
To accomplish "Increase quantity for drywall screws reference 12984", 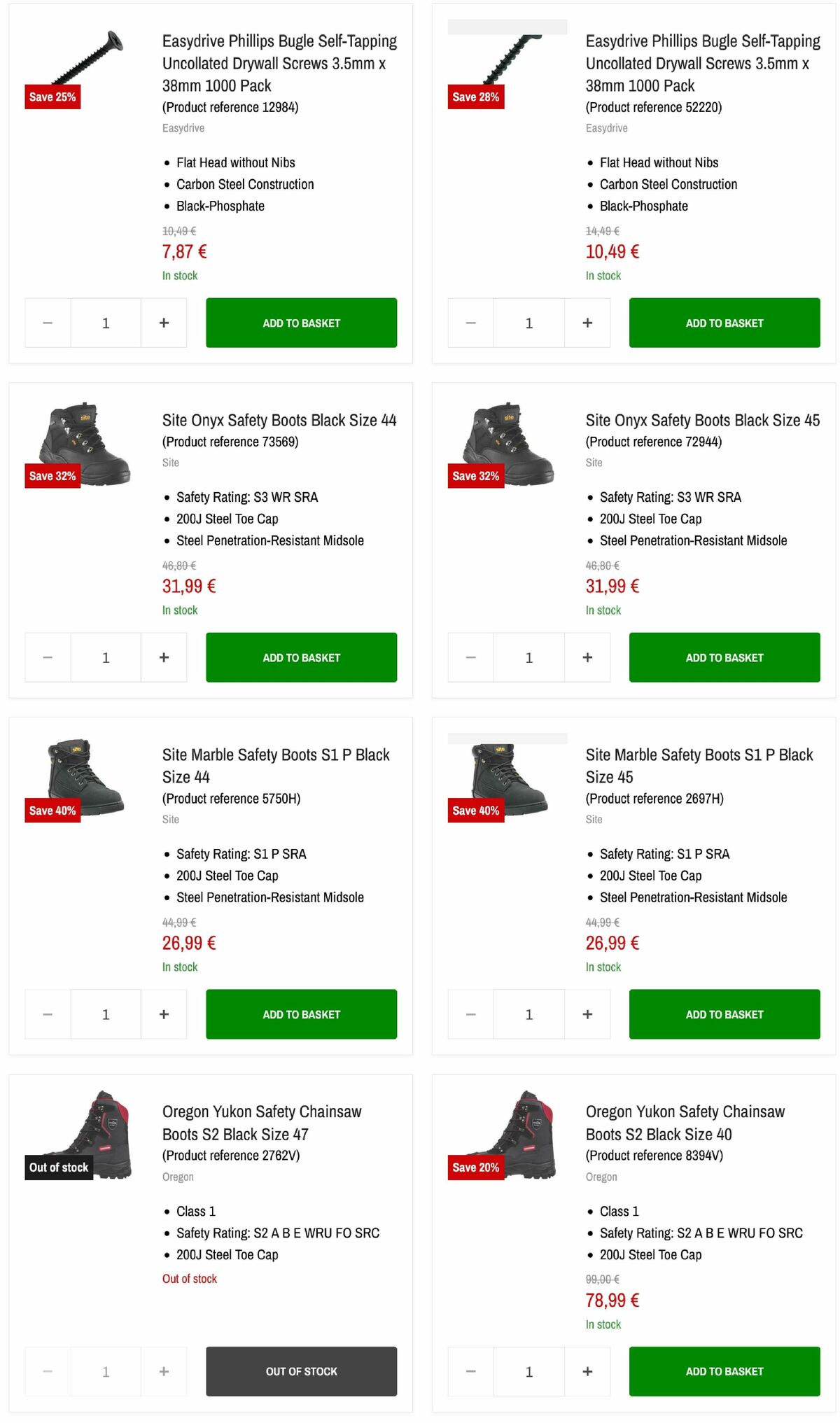I will click(164, 323).
